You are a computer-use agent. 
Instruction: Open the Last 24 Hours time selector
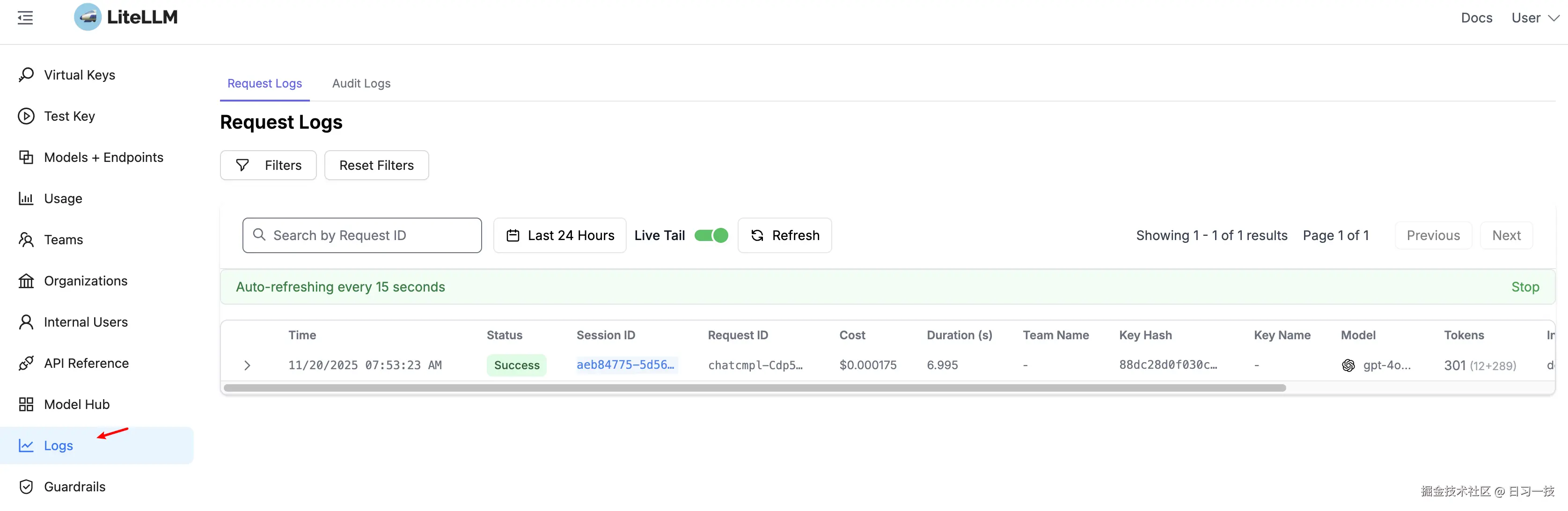pyautogui.click(x=560, y=235)
